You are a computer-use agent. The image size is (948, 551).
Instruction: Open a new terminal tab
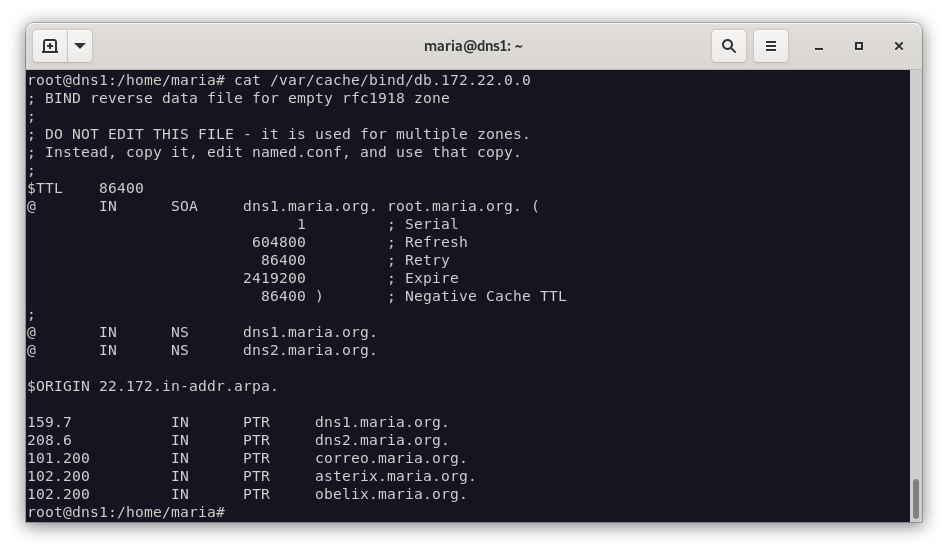tap(50, 46)
